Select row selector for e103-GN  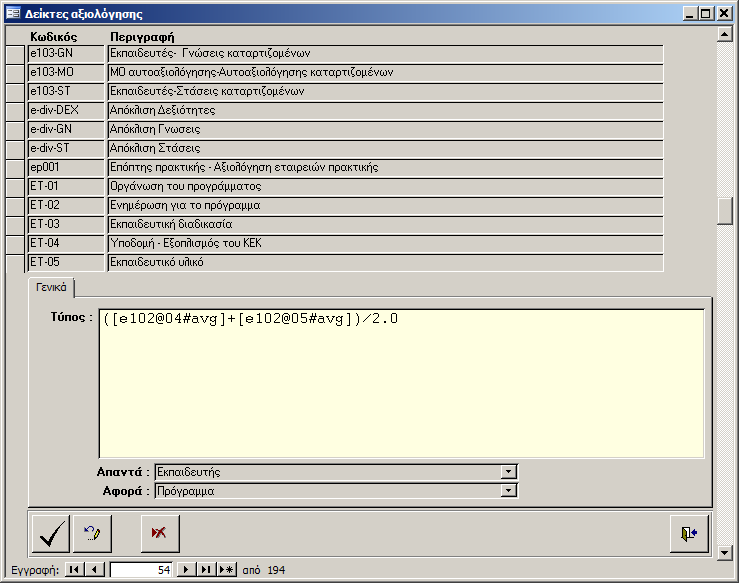pyautogui.click(x=16, y=53)
